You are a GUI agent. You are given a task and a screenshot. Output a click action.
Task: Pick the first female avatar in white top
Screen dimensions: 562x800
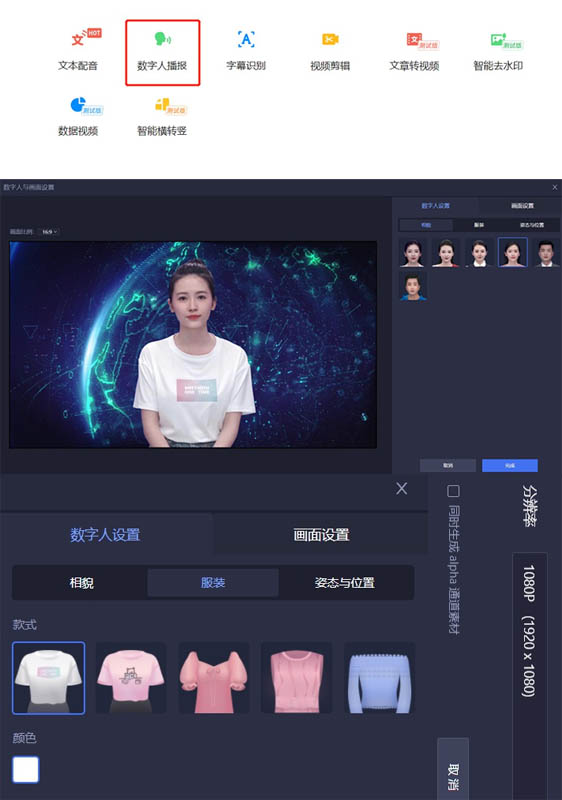[x=413, y=253]
